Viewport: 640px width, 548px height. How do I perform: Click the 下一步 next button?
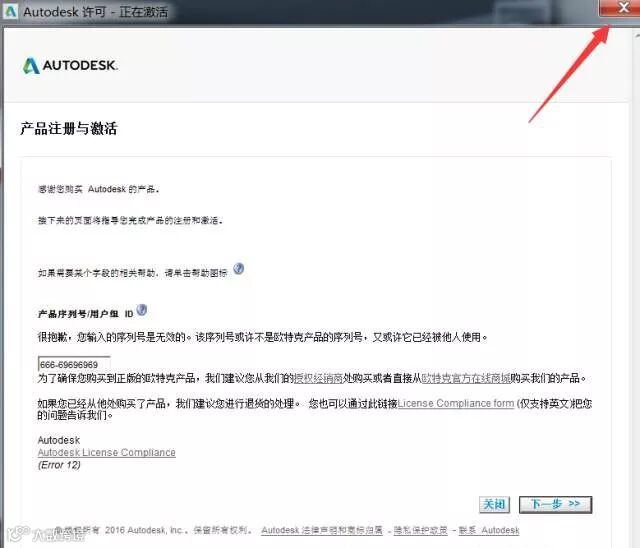tap(556, 504)
